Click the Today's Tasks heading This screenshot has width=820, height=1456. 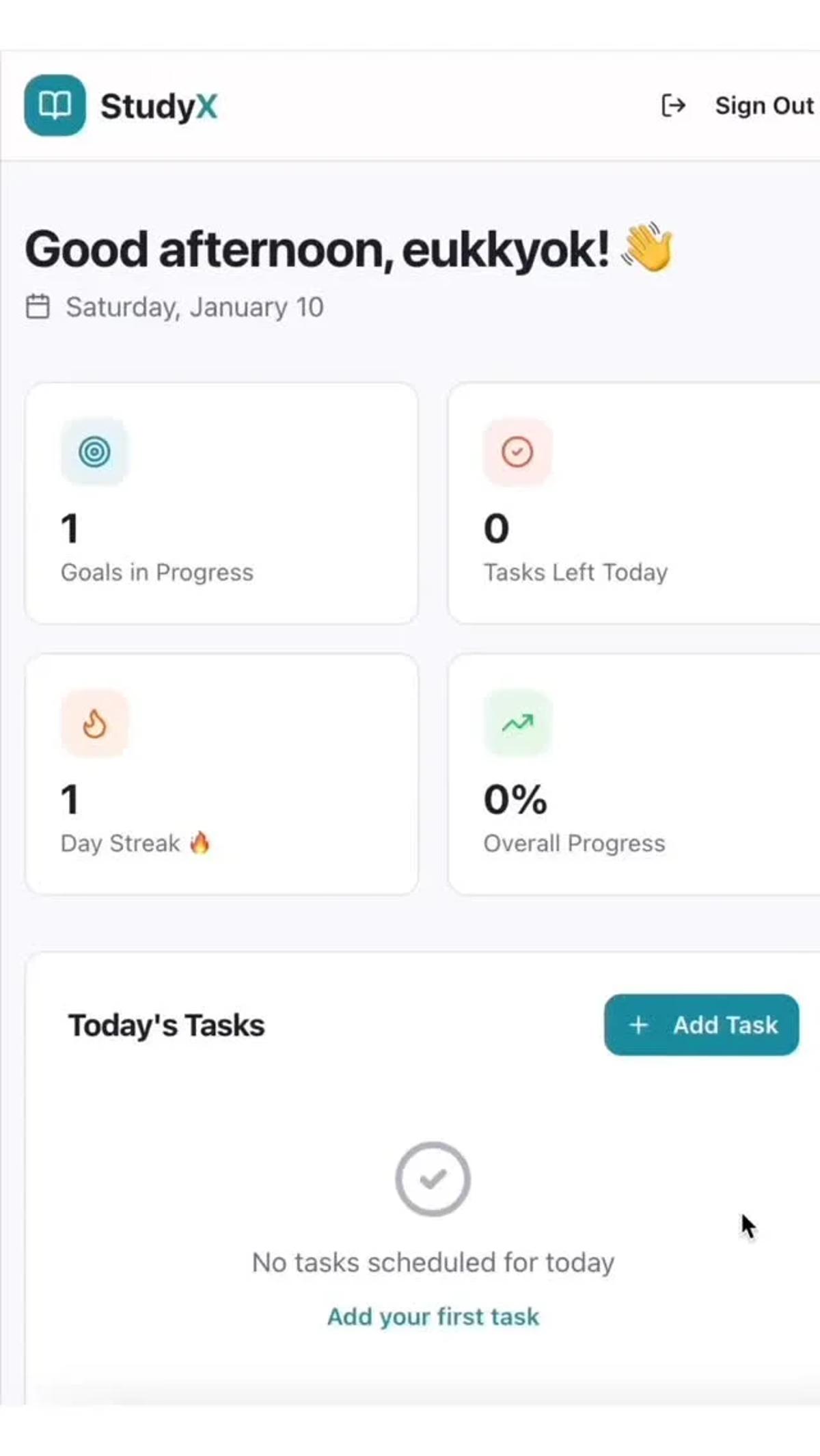coord(166,1025)
